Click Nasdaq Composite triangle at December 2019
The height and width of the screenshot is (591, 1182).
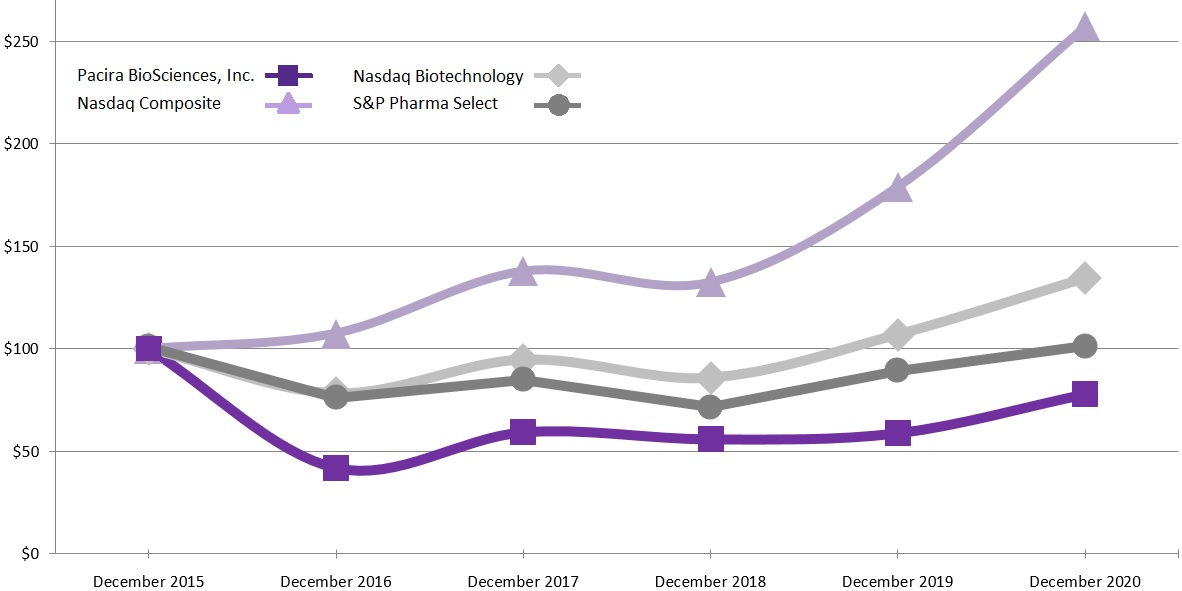898,188
